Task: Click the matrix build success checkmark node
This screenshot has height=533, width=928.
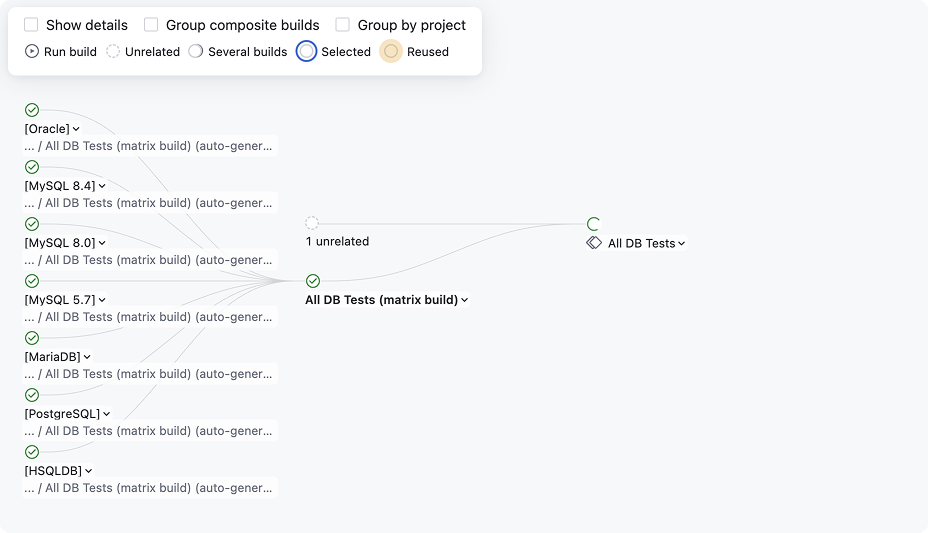Action: click(x=313, y=281)
